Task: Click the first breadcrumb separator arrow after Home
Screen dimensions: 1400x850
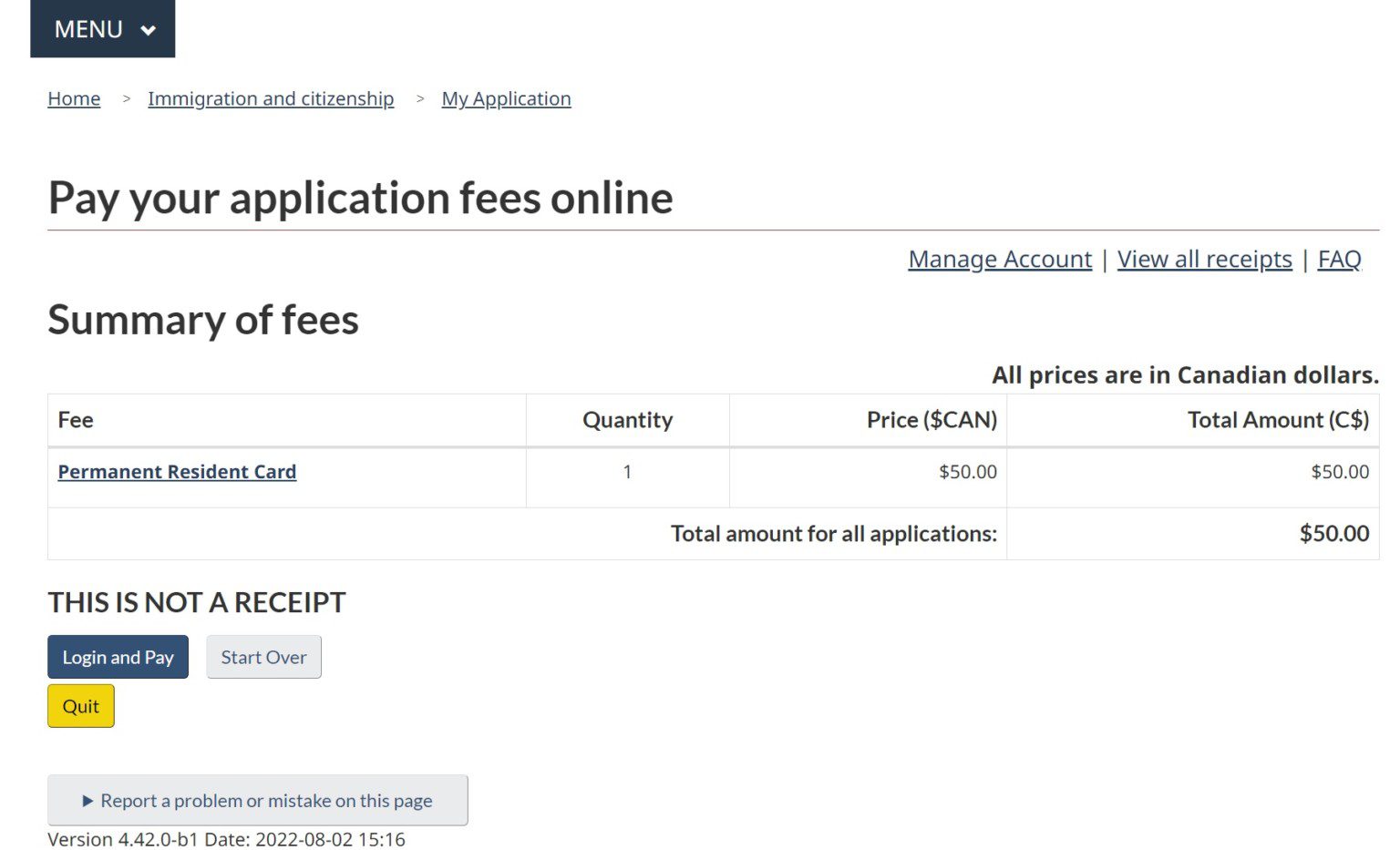Action: [x=126, y=98]
